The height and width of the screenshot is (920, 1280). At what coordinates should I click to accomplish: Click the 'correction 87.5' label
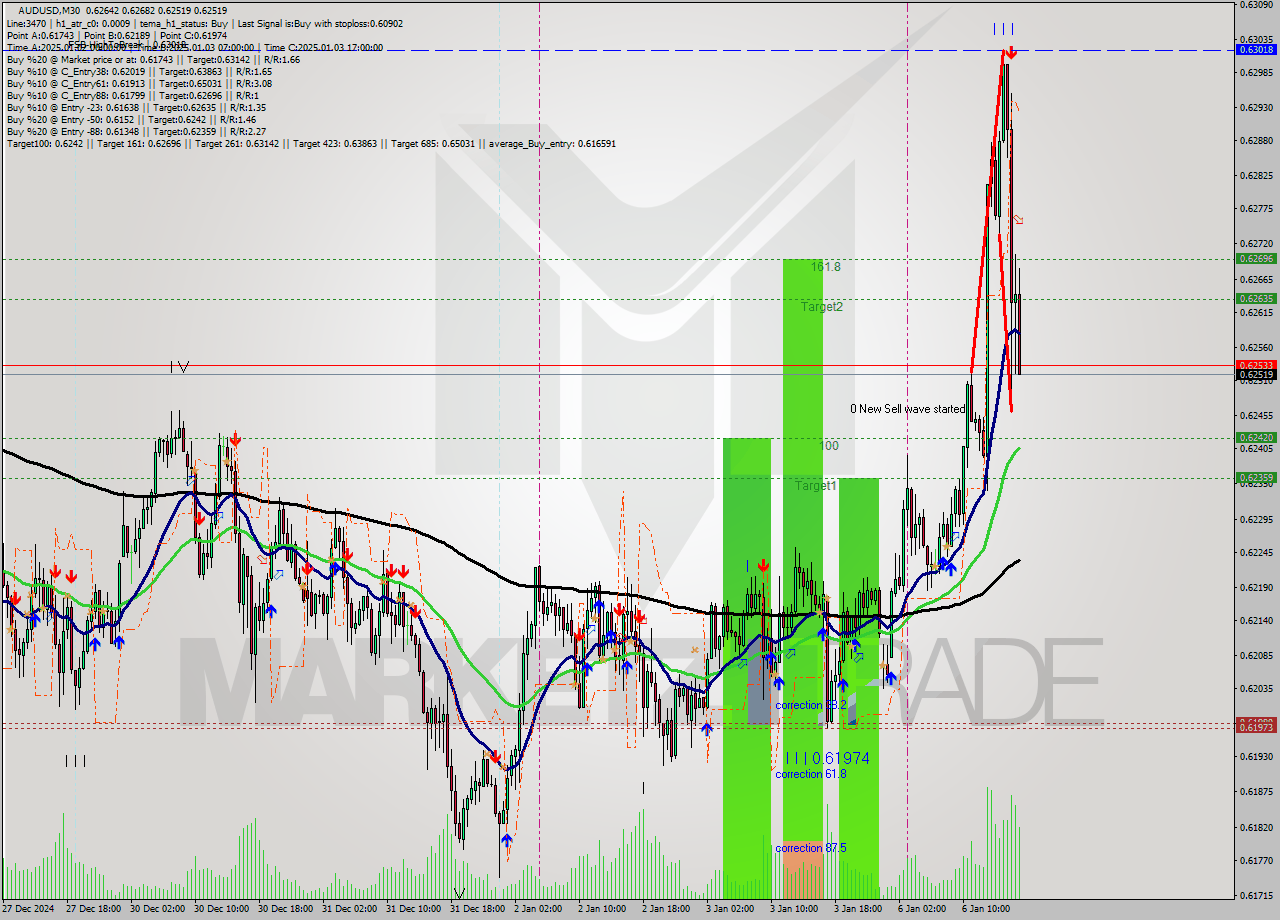click(811, 848)
